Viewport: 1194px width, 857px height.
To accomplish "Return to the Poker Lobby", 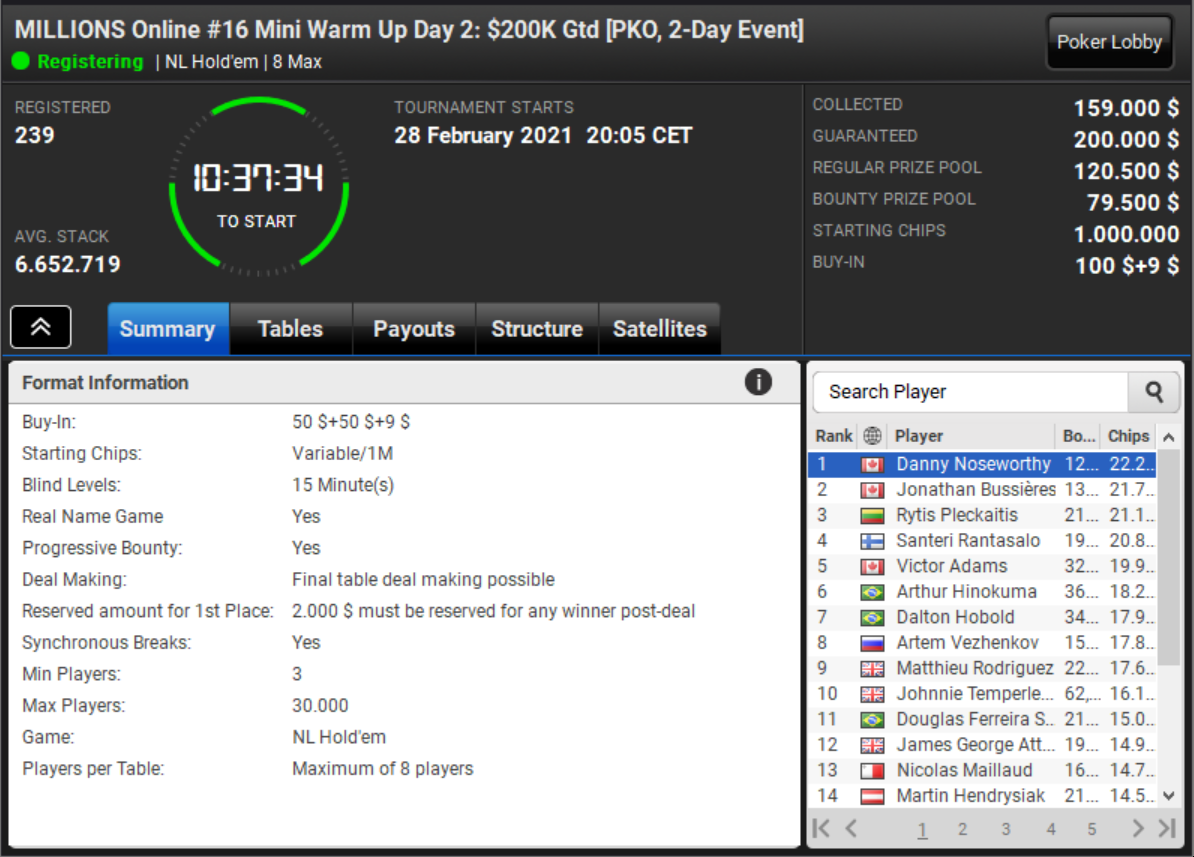I will 1109,42.
